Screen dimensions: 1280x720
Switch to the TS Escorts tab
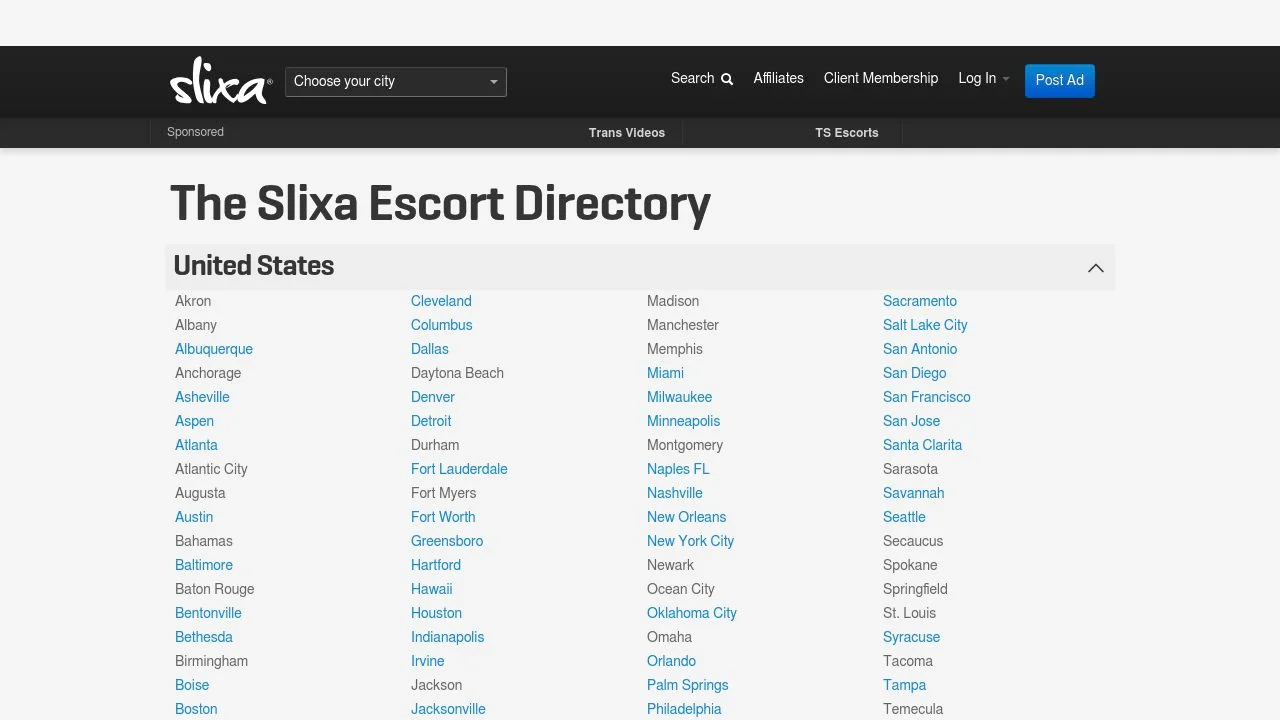pos(846,132)
